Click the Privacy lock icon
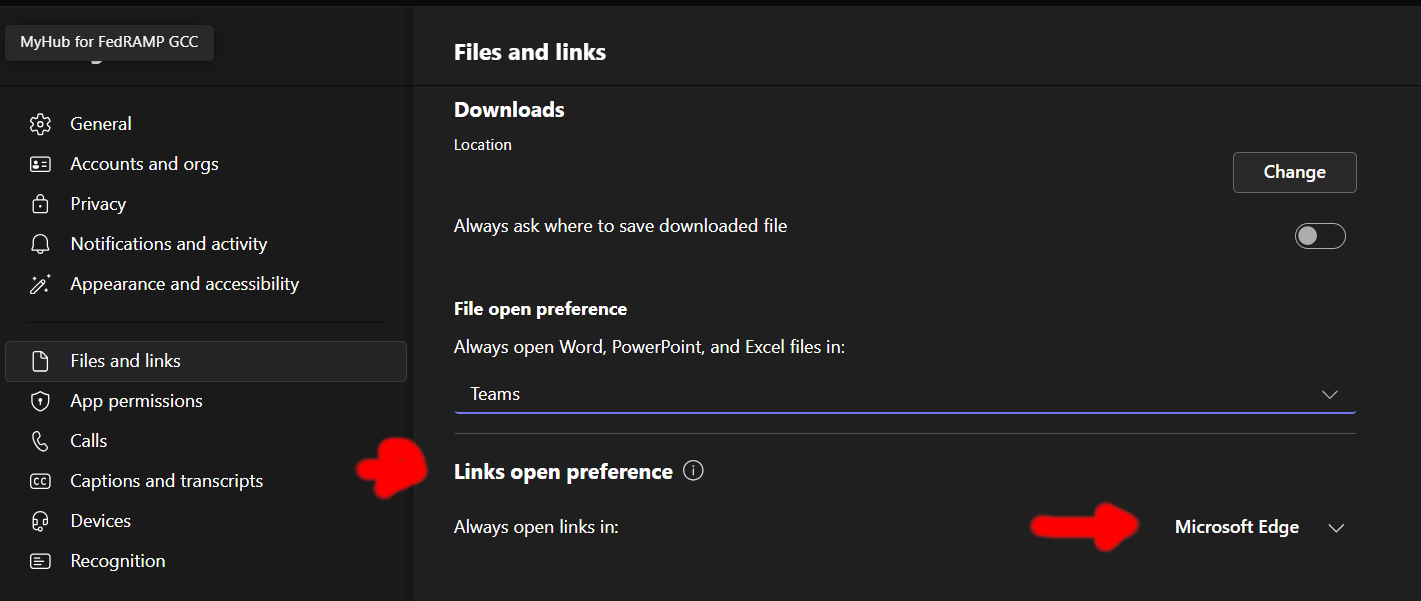This screenshot has height=601, width=1421. pyautogui.click(x=40, y=204)
